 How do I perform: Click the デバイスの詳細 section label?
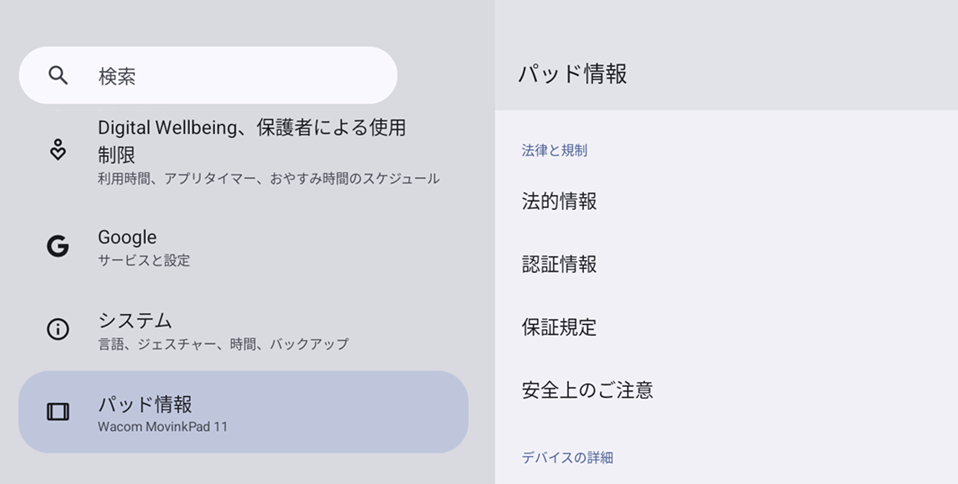pyautogui.click(x=567, y=458)
